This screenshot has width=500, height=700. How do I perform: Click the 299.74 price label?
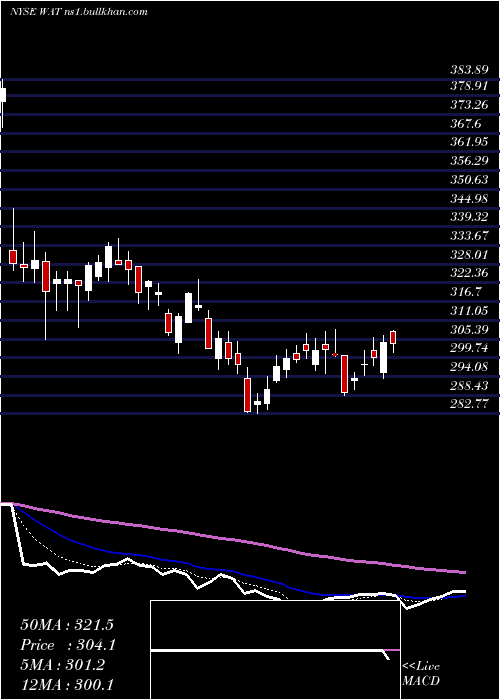click(469, 347)
